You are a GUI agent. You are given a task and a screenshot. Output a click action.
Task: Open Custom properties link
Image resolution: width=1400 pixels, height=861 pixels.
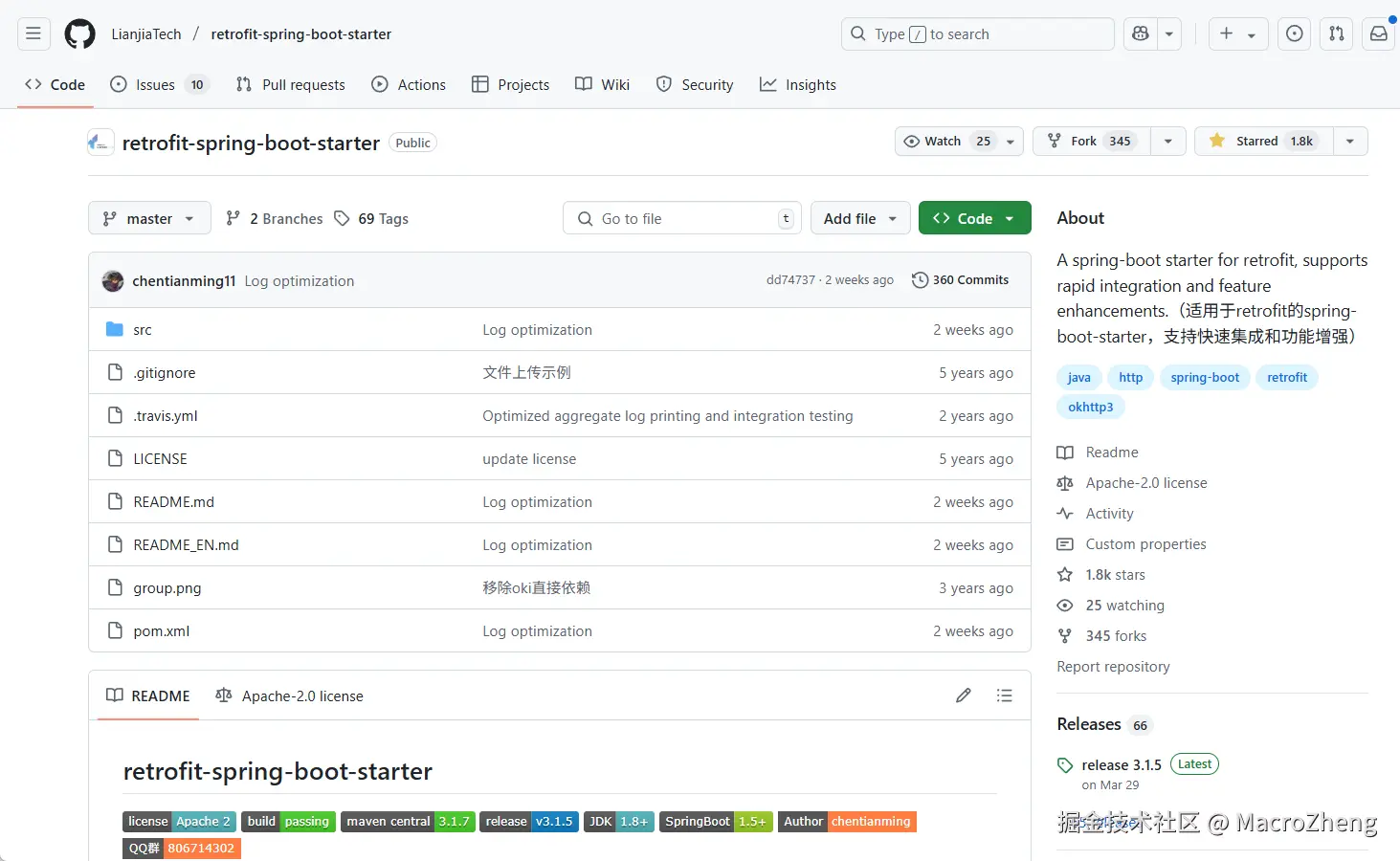click(1133, 543)
